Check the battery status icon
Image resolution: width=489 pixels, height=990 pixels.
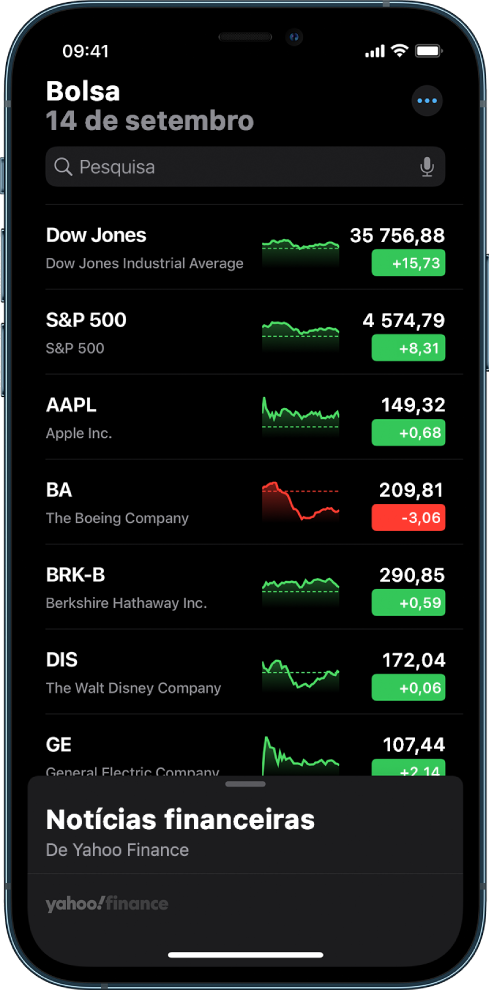(429, 51)
